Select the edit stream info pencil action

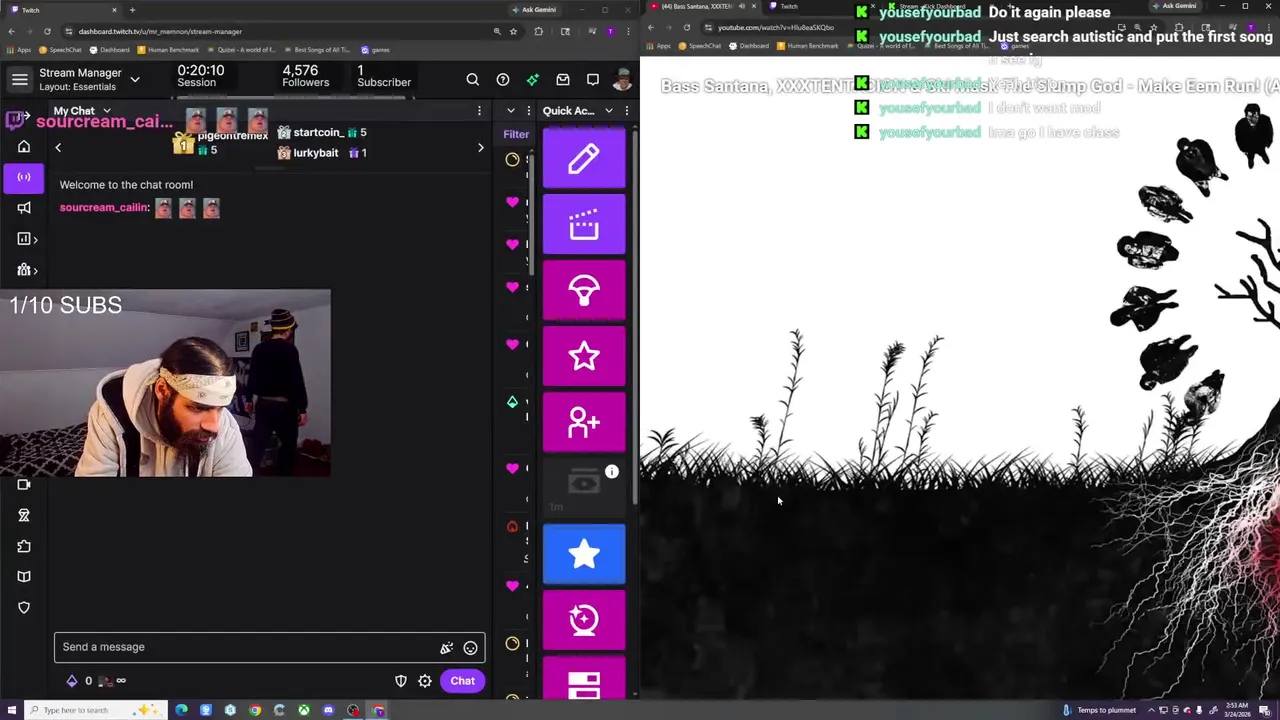[584, 158]
